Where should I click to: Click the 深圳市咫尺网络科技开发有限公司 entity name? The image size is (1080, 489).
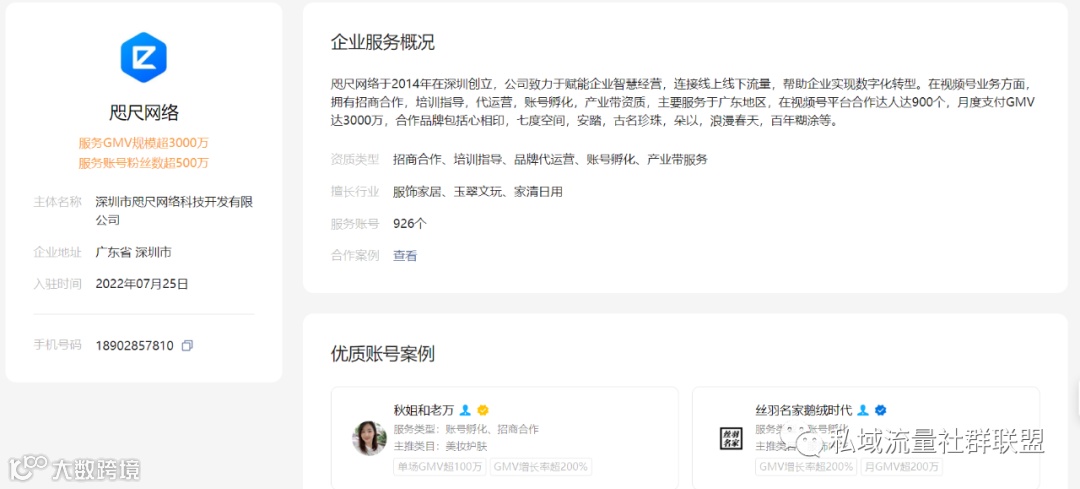pos(174,211)
